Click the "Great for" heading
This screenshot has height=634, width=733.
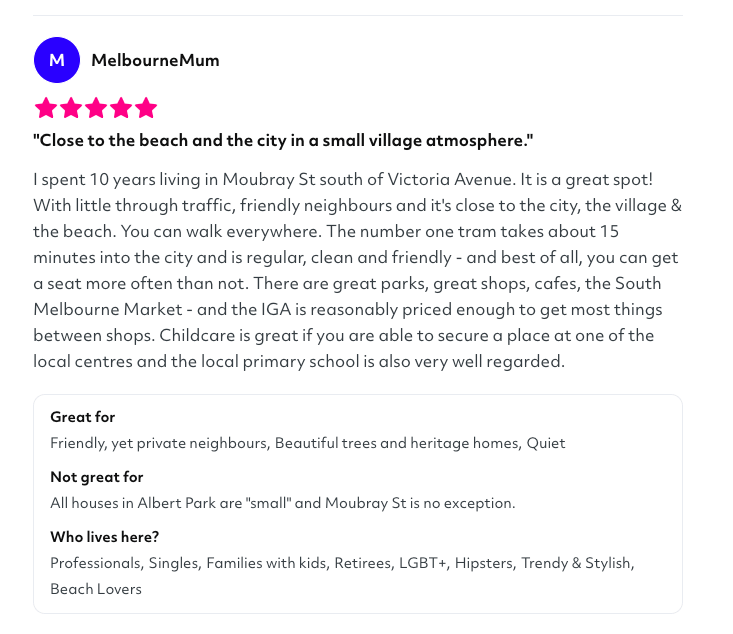pyautogui.click(x=83, y=417)
